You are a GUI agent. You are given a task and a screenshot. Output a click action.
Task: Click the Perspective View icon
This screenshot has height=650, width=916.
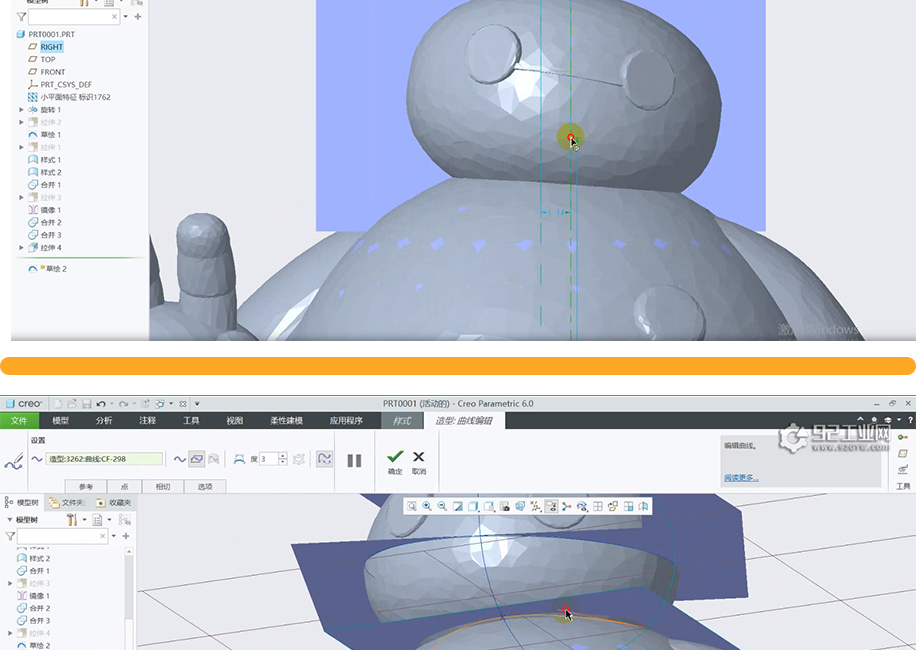click(520, 506)
